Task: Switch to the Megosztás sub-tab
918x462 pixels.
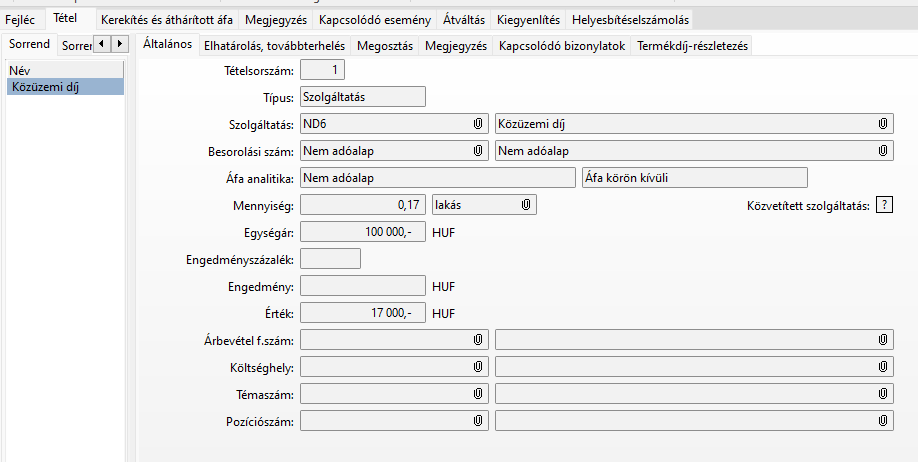Action: tap(385, 46)
